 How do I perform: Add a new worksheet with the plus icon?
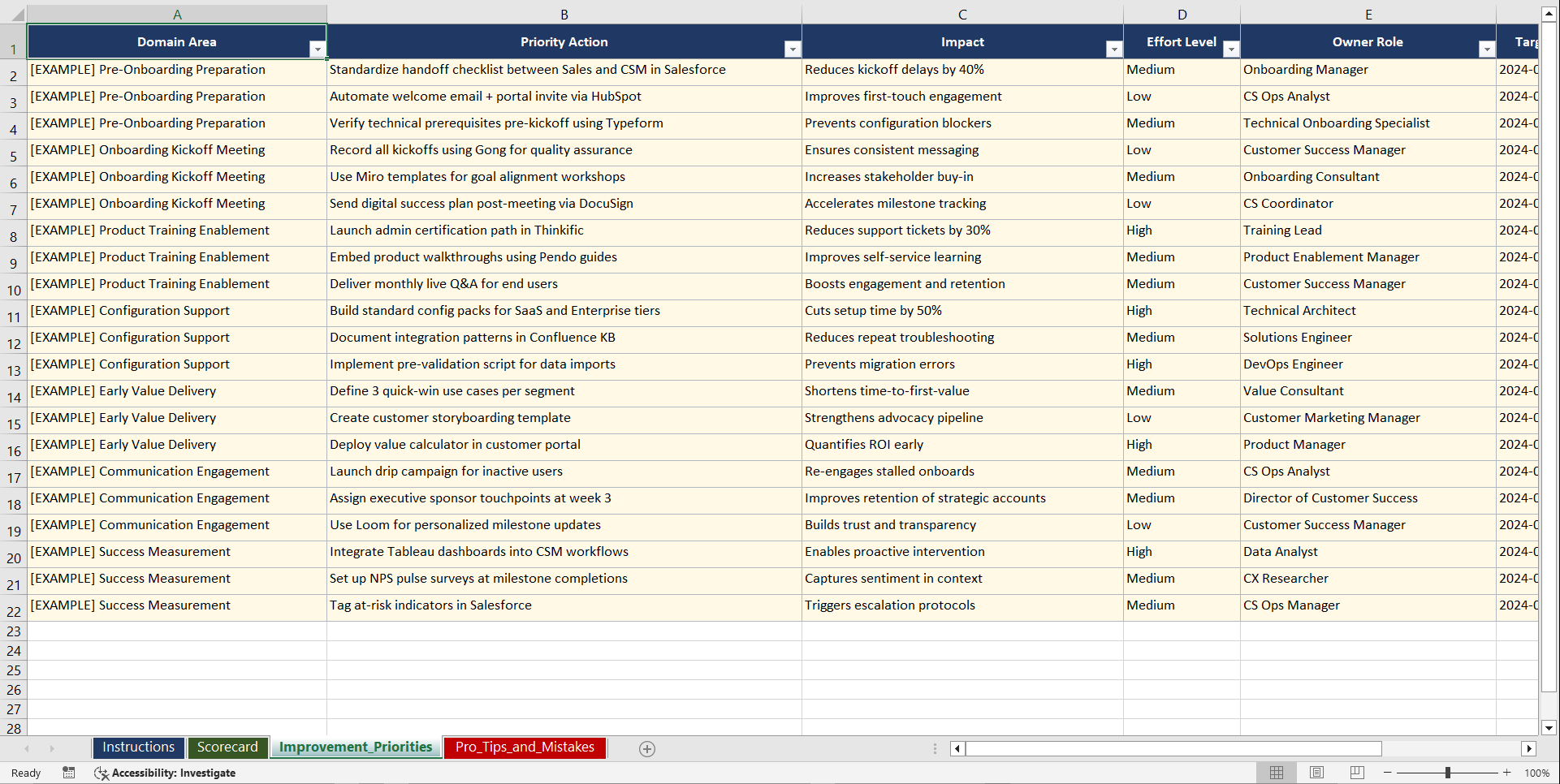647,748
